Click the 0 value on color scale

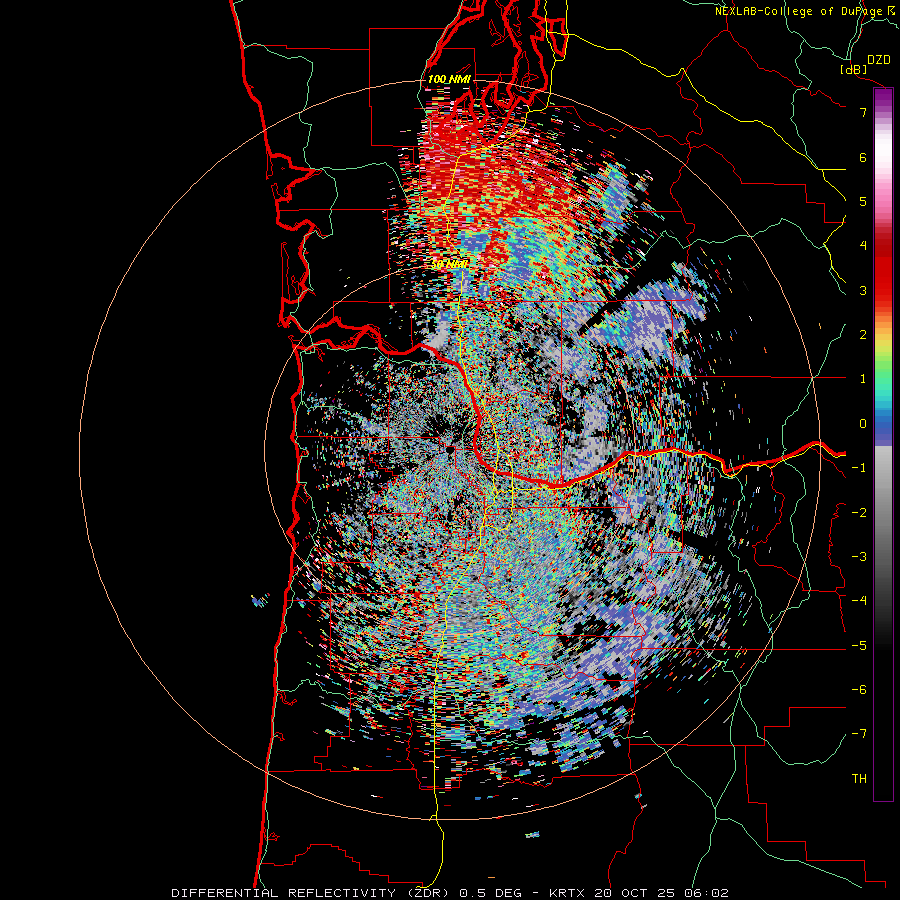pyautogui.click(x=863, y=424)
